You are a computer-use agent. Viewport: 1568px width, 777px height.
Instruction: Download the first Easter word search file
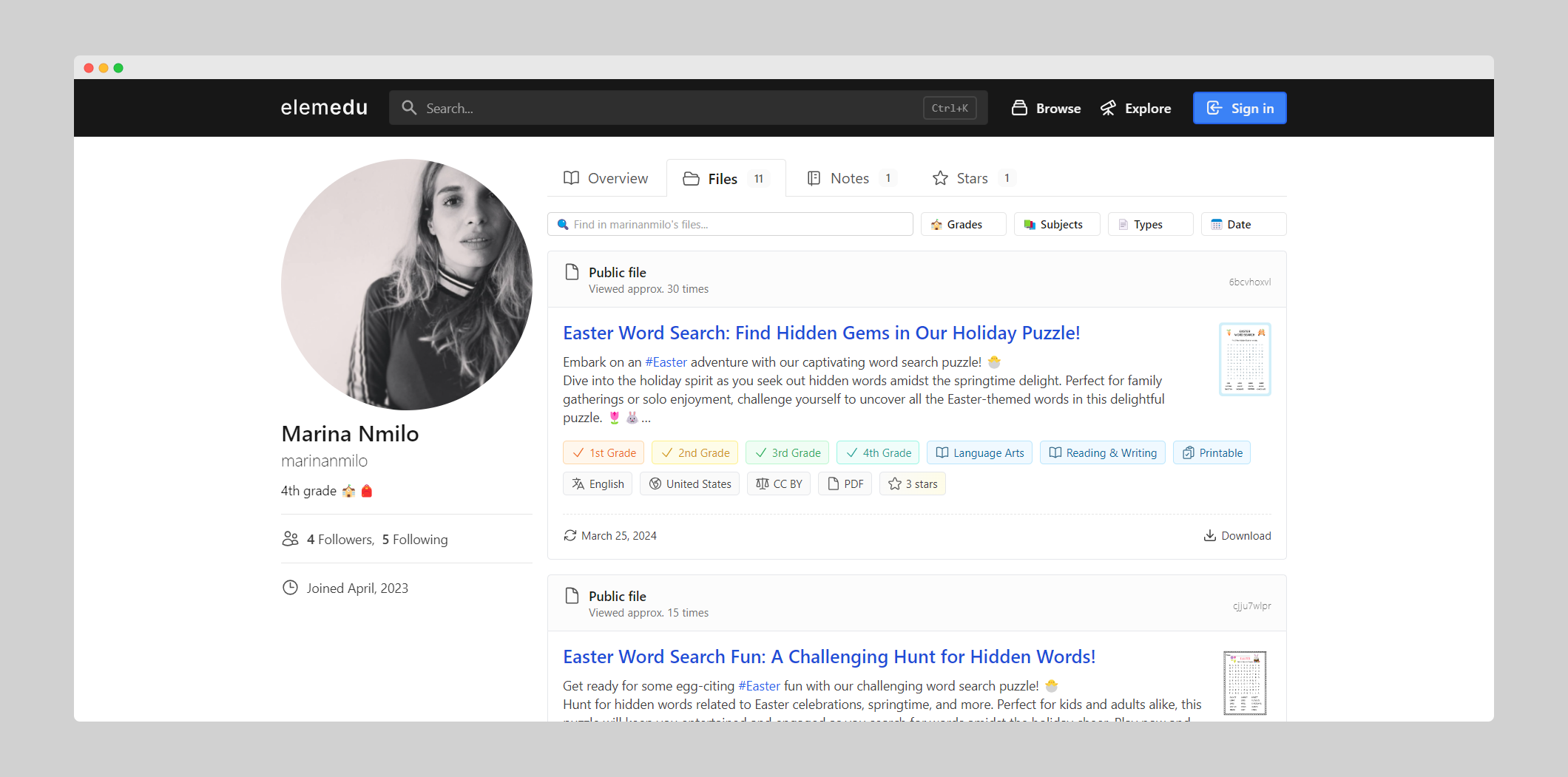click(x=1237, y=535)
